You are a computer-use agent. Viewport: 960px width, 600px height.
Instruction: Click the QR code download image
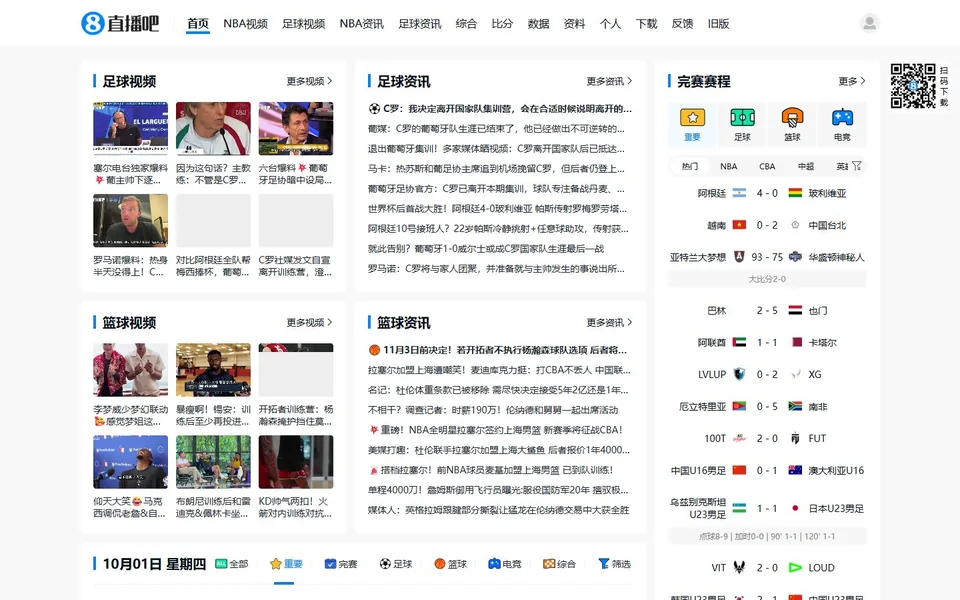point(913,86)
